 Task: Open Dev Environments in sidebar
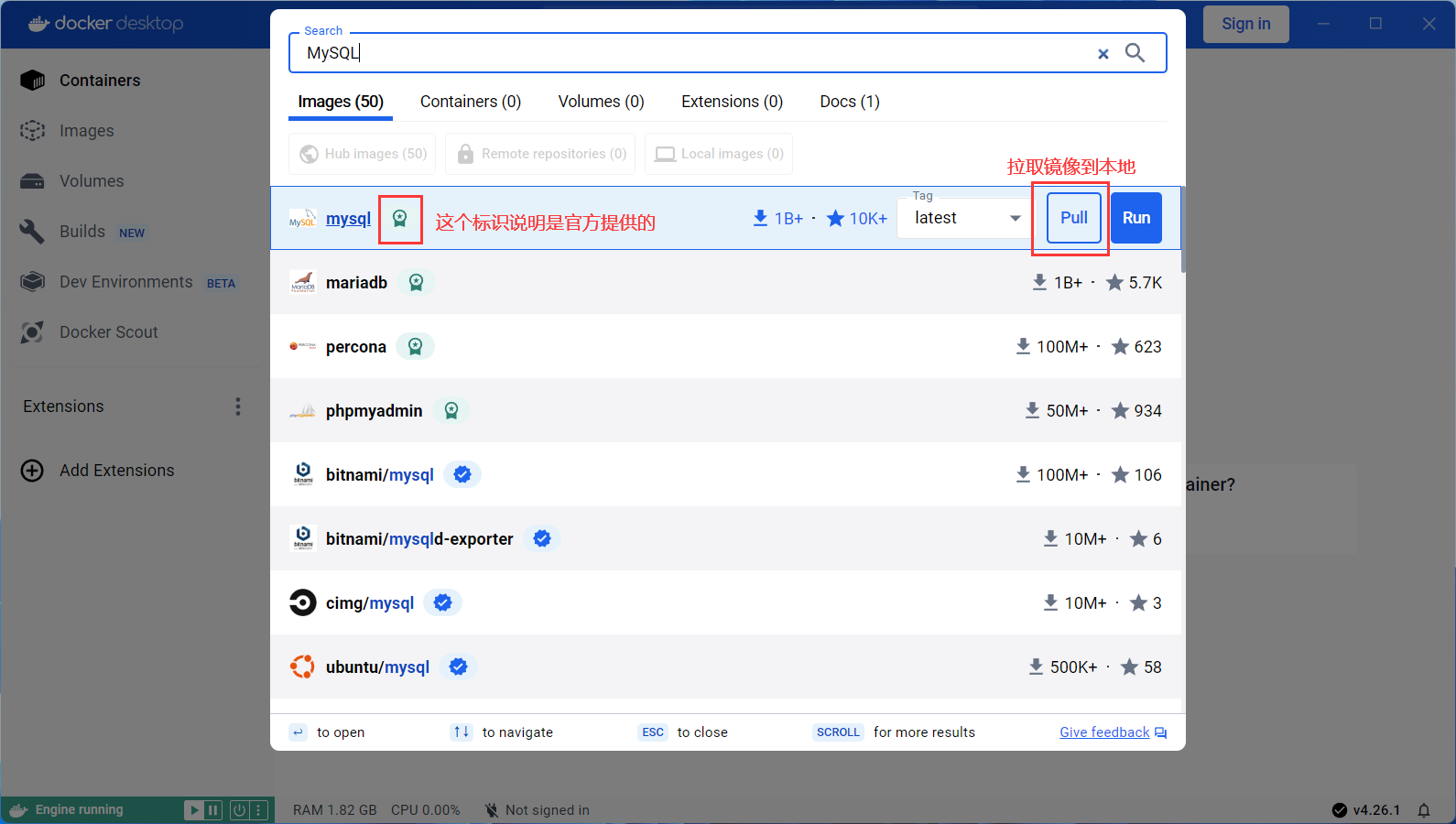[x=126, y=282]
